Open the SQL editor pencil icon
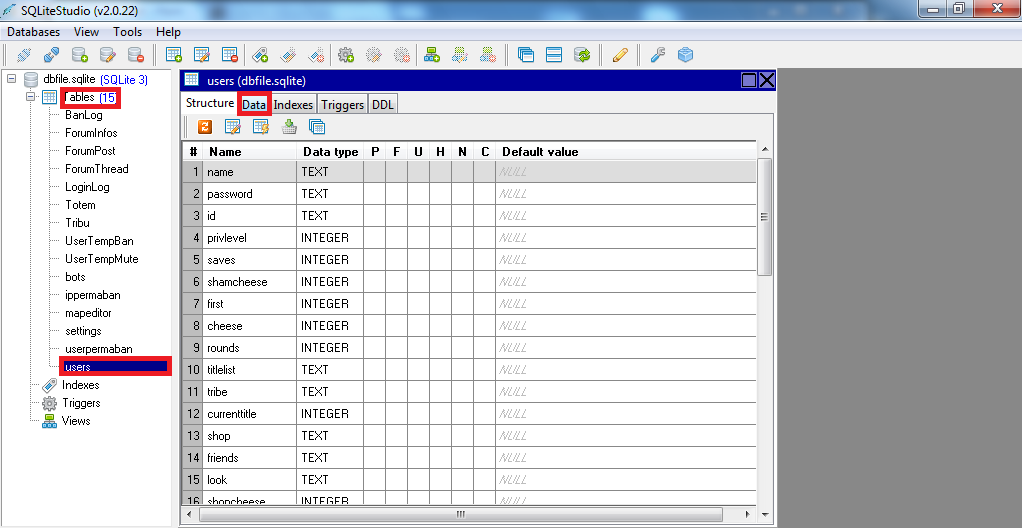Screen dimensions: 1022x528 620,55
